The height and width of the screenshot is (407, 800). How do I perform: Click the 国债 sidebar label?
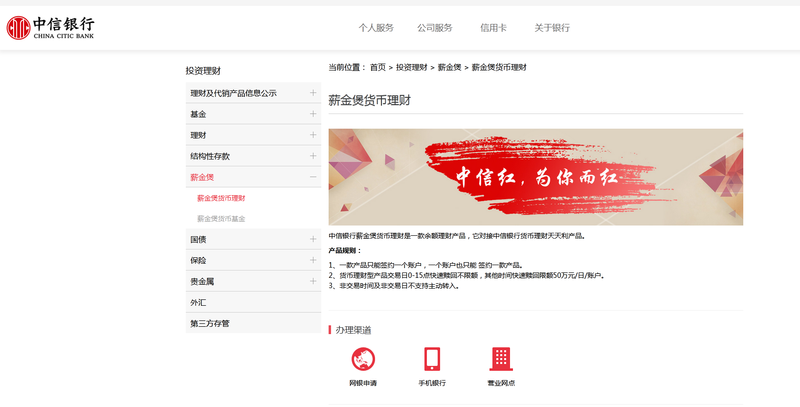(x=198, y=240)
